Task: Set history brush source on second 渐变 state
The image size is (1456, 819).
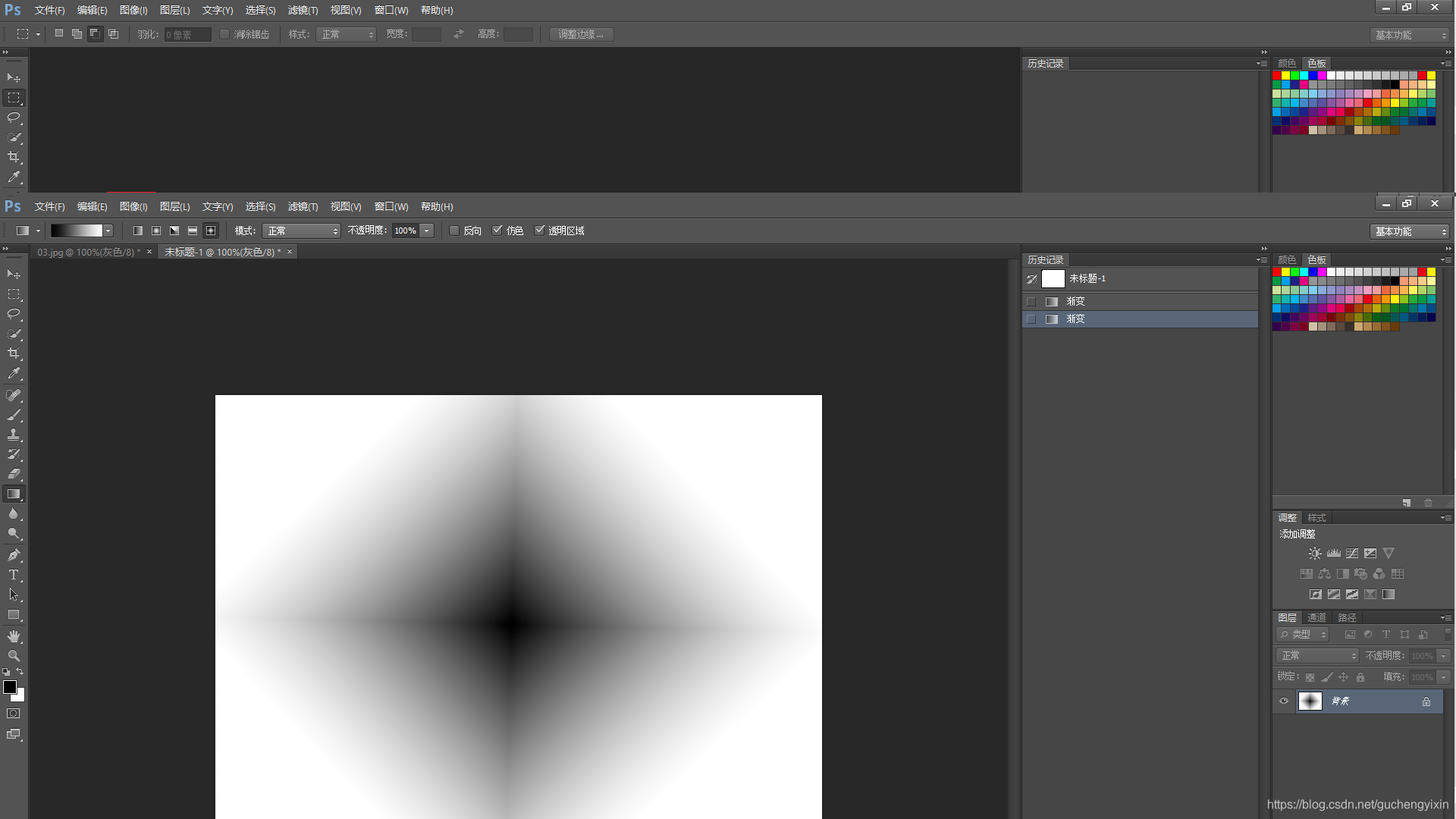Action: click(x=1031, y=319)
